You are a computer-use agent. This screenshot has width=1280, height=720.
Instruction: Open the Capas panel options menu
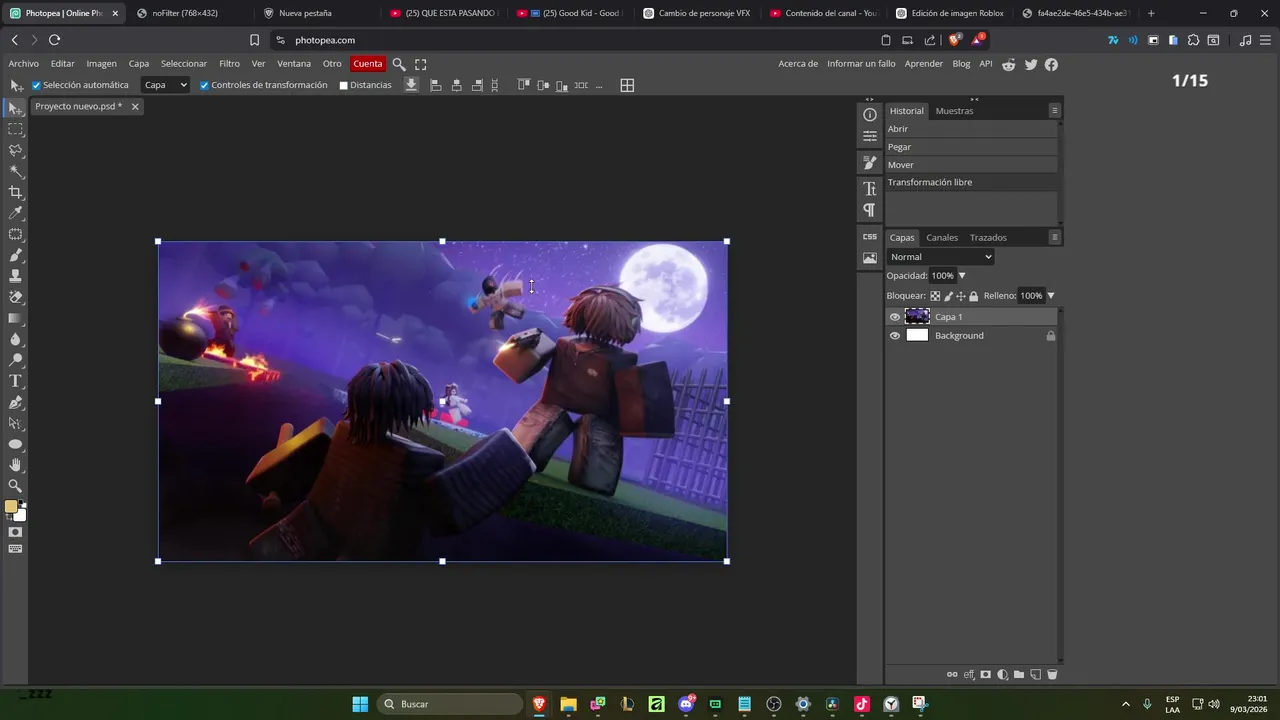coord(1054,237)
